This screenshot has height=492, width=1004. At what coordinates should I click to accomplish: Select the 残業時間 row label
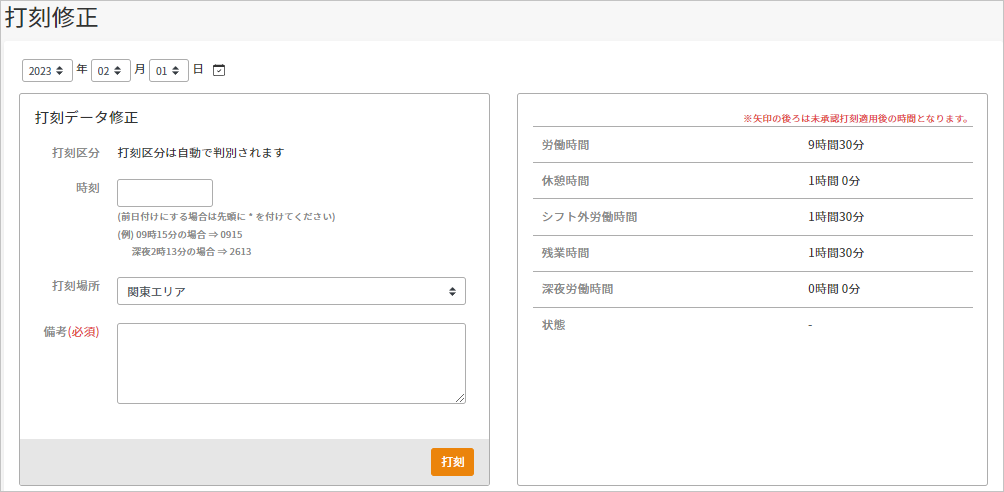(x=566, y=253)
